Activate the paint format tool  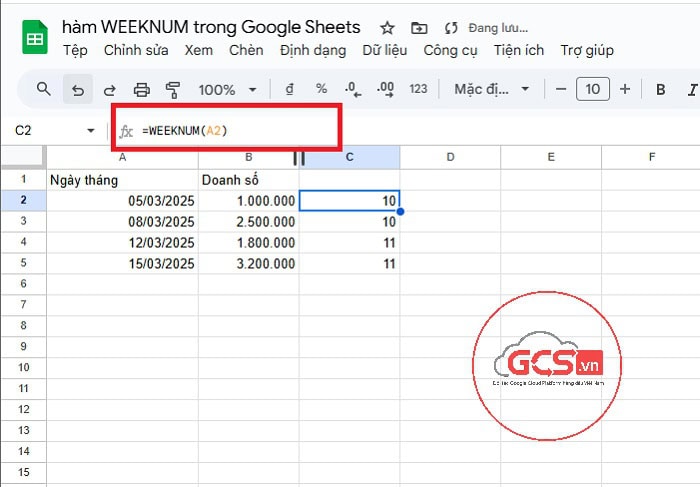172,89
